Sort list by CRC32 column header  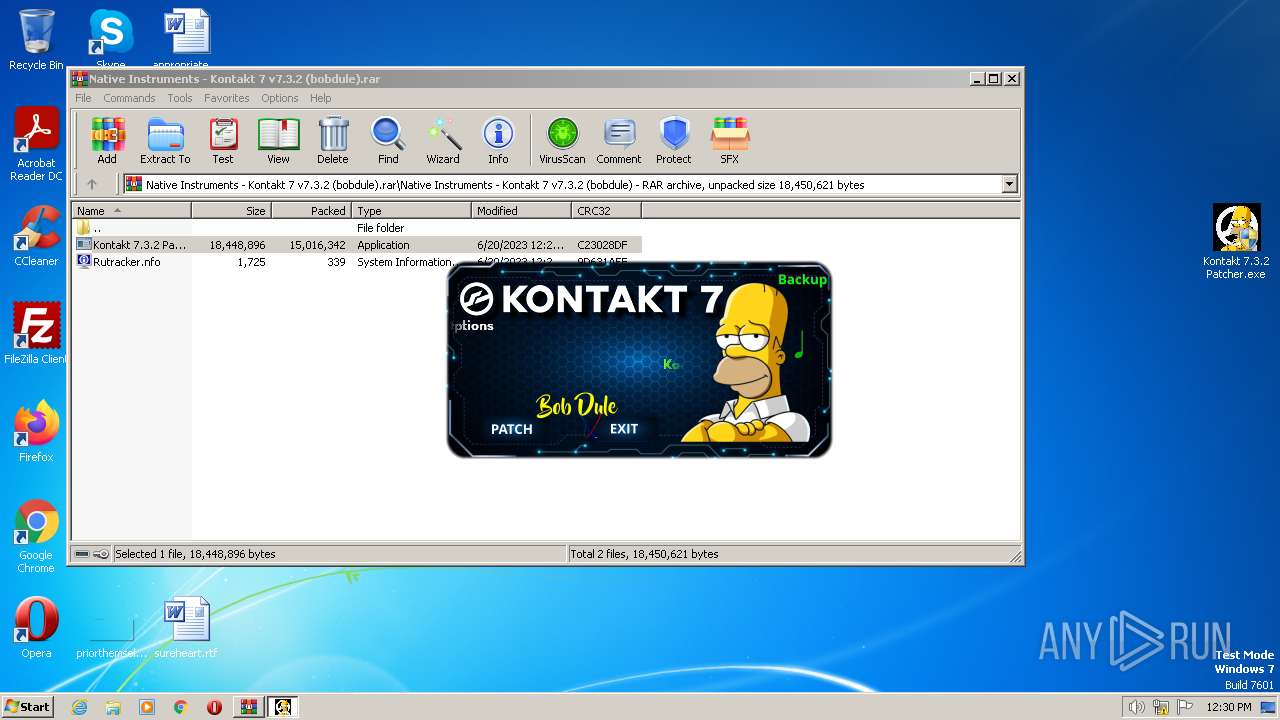pos(606,211)
